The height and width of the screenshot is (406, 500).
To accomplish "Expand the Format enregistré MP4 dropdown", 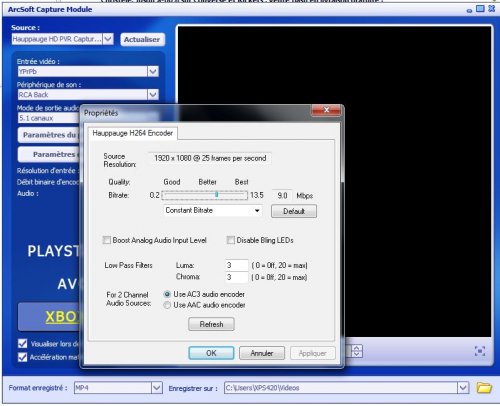I will [157, 388].
